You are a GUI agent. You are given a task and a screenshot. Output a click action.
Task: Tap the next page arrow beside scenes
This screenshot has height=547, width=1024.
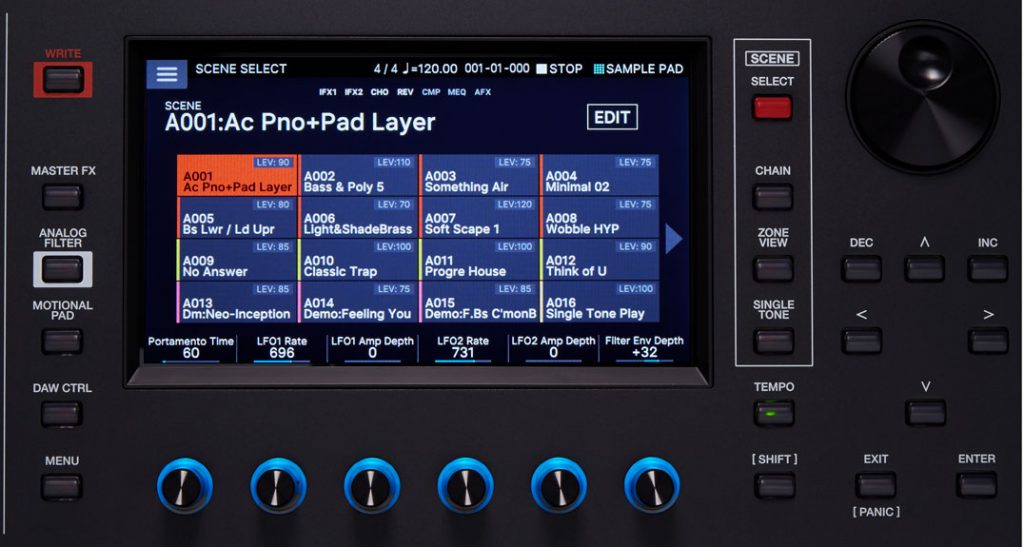(x=674, y=238)
